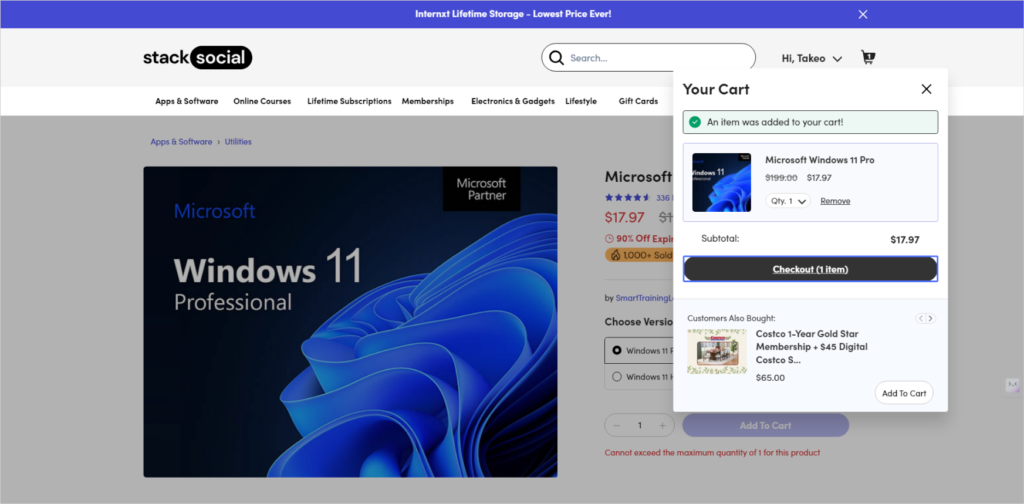
Task: Go to the StackSocial home logo
Action: [197, 58]
